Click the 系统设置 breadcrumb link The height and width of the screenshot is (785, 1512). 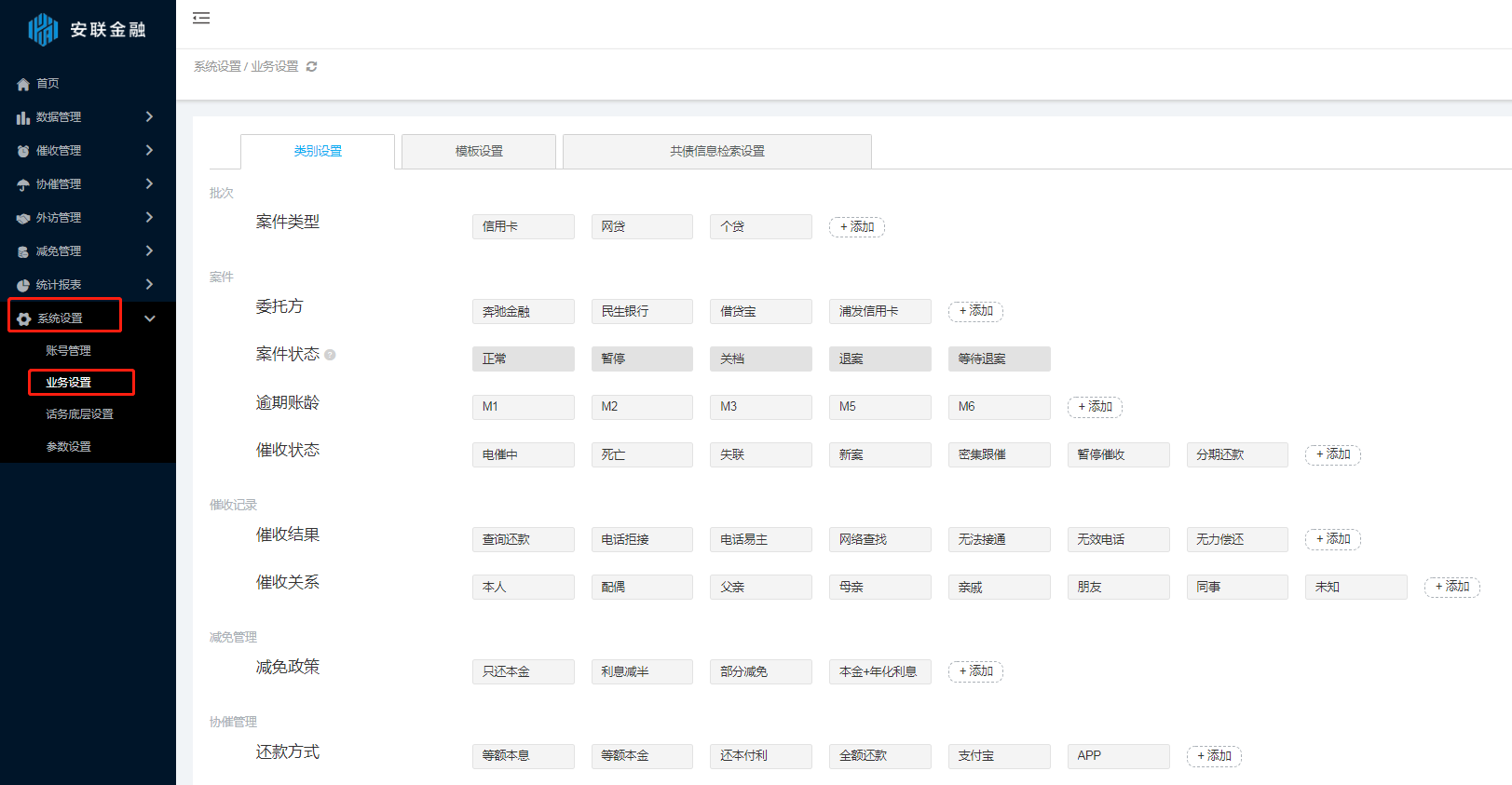[217, 67]
